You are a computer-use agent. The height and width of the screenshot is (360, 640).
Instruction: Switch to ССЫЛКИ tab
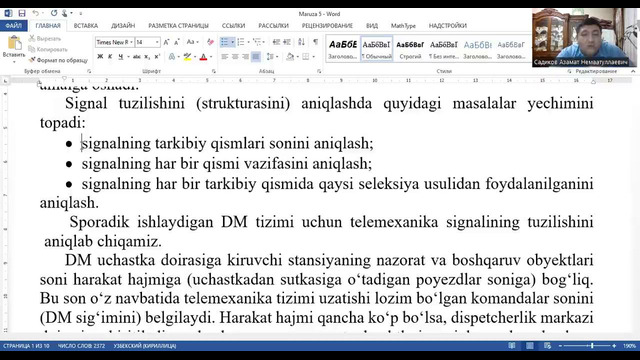coord(233,25)
